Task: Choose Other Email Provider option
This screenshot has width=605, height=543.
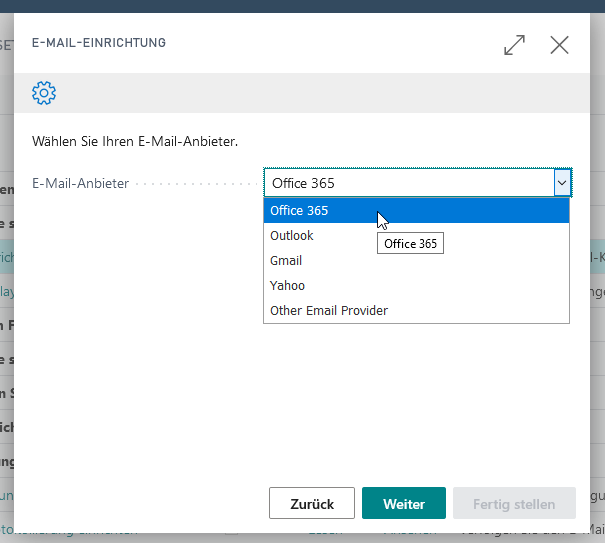Action: coord(416,310)
